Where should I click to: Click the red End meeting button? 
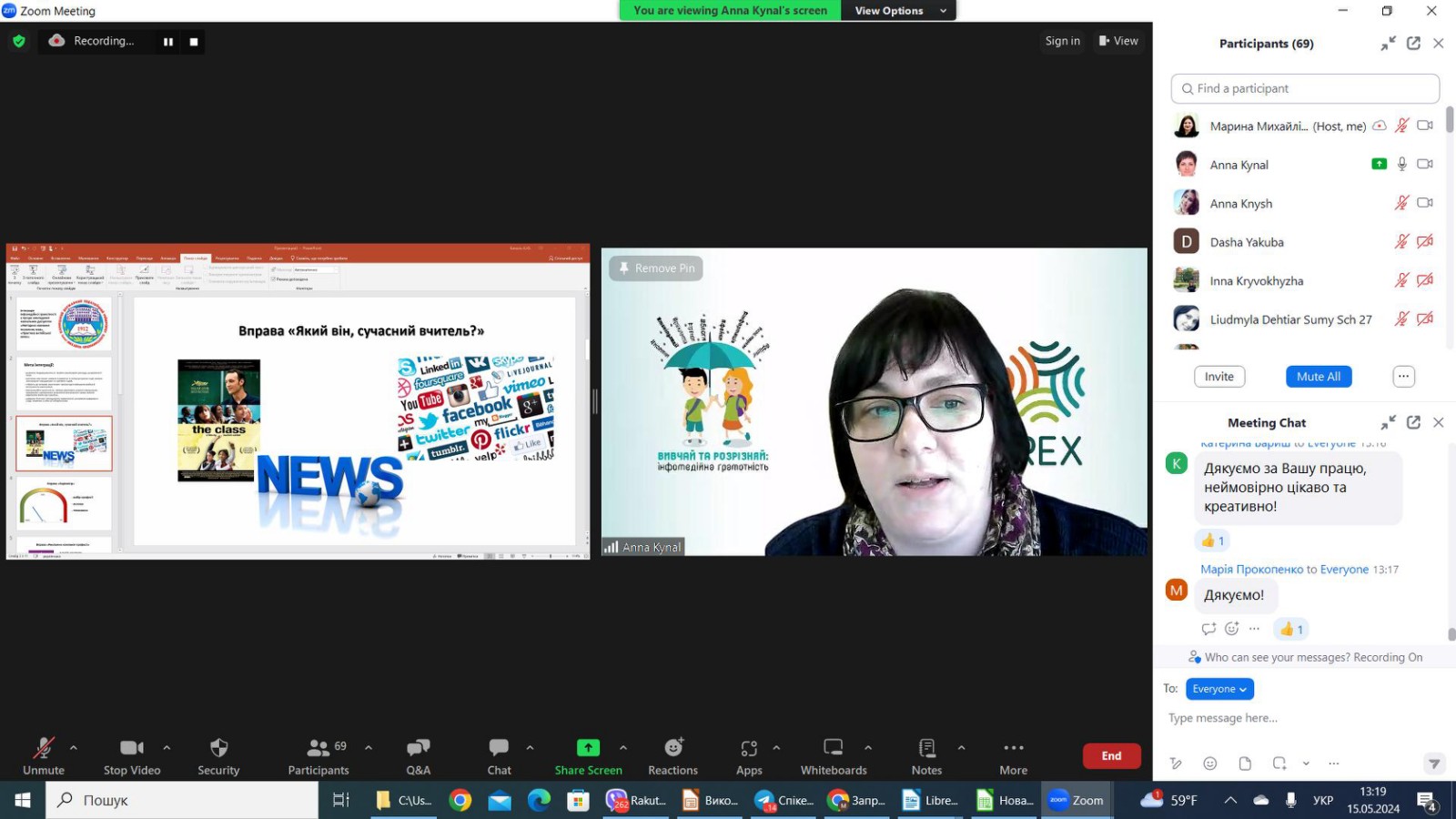[x=1111, y=756]
